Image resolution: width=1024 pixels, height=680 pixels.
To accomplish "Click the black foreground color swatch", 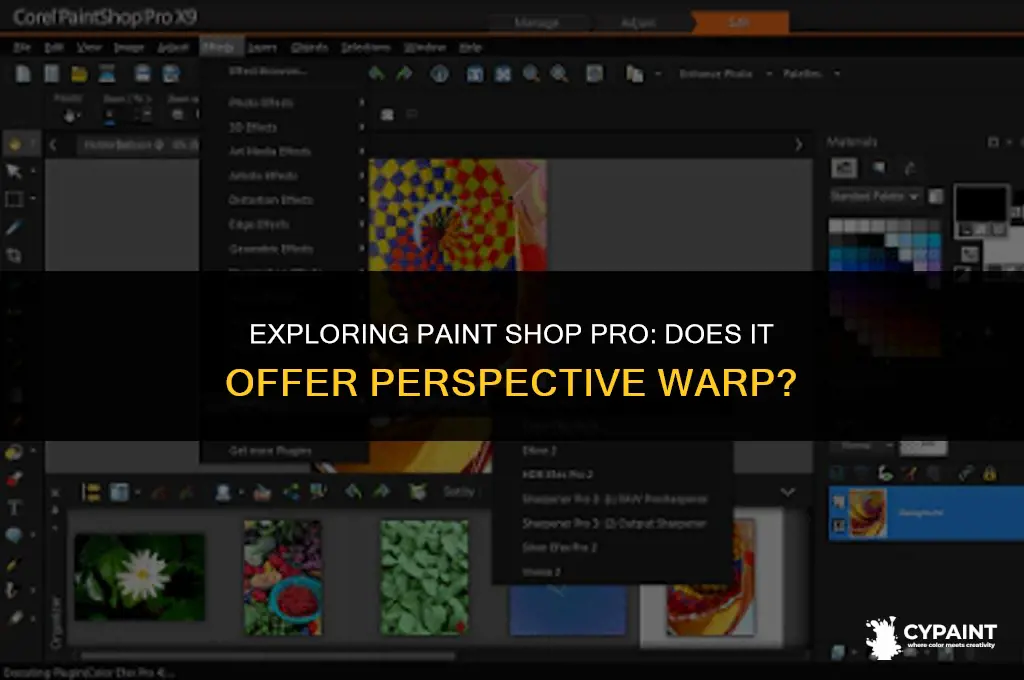I will pyautogui.click(x=980, y=204).
